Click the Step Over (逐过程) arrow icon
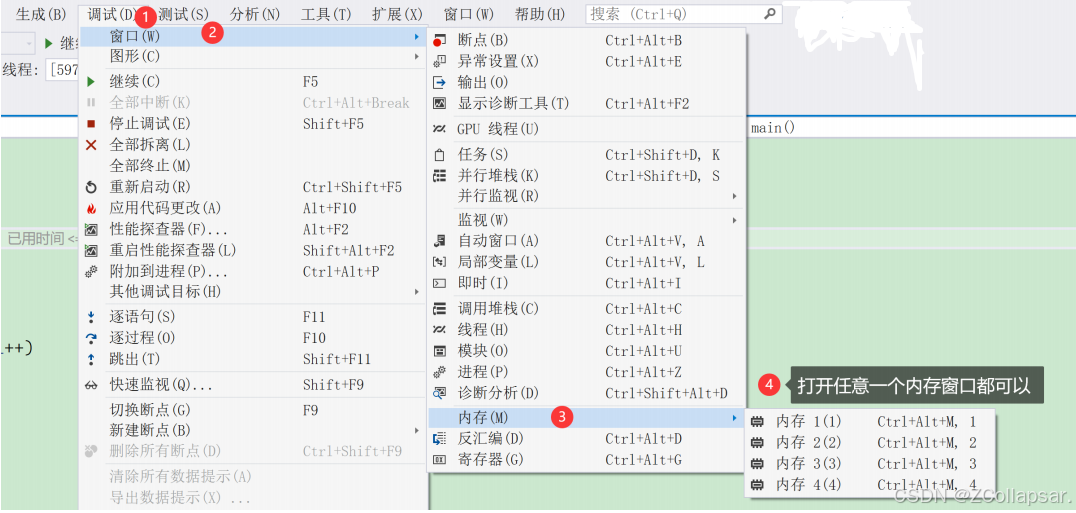The height and width of the screenshot is (513, 1076). 91,338
